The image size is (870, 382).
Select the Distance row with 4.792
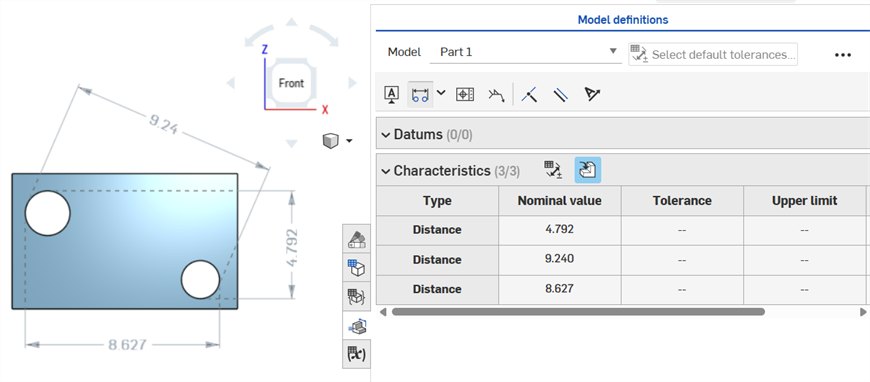(437, 230)
